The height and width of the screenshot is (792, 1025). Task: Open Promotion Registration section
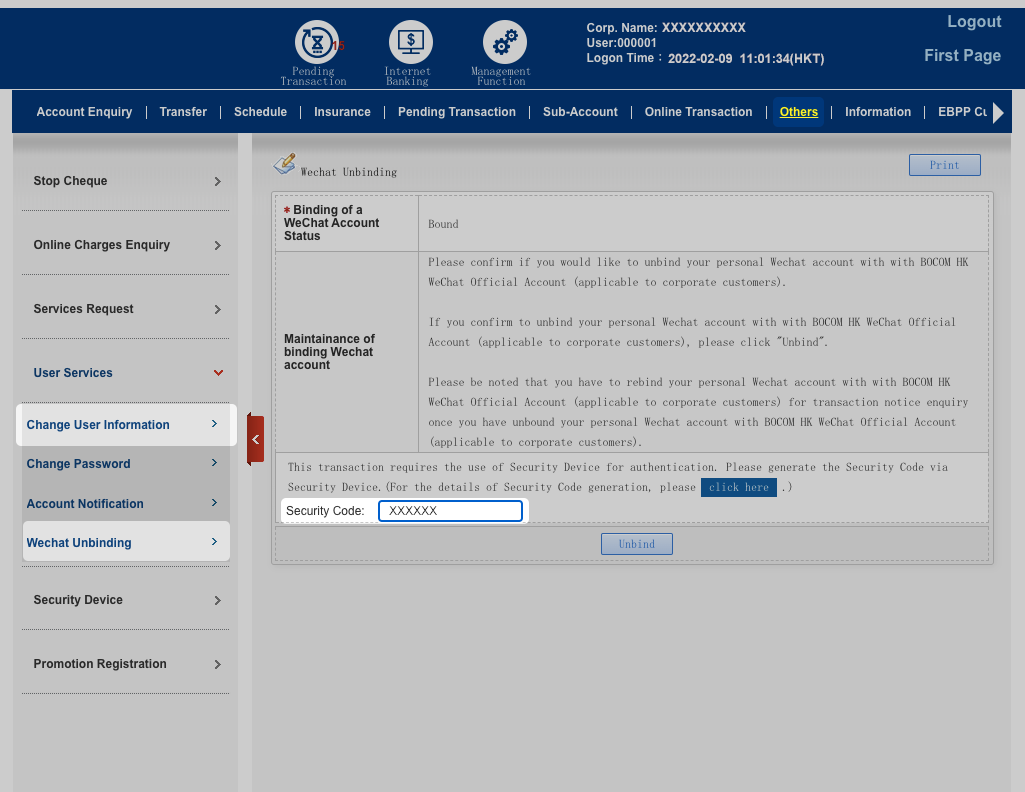[125, 664]
